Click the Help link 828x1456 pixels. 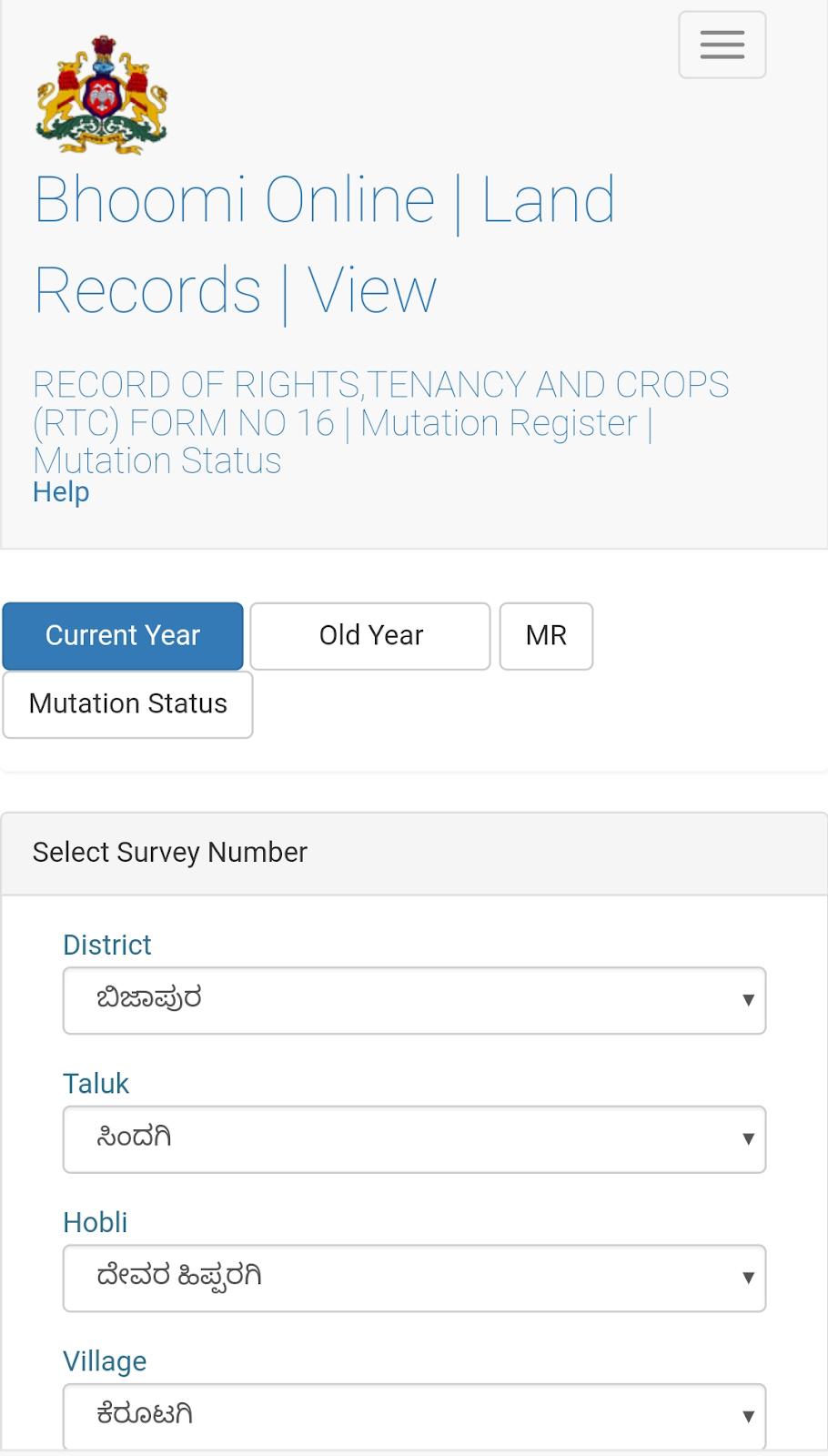pos(61,491)
